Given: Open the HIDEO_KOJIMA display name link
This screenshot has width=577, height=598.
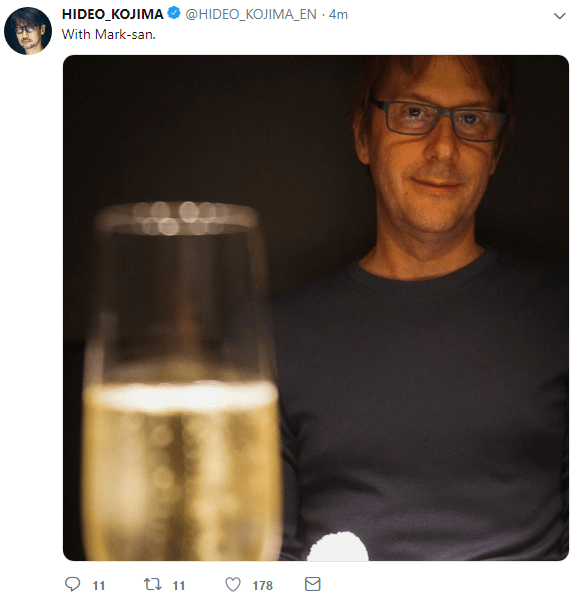Looking at the screenshot, I should click(x=113, y=14).
